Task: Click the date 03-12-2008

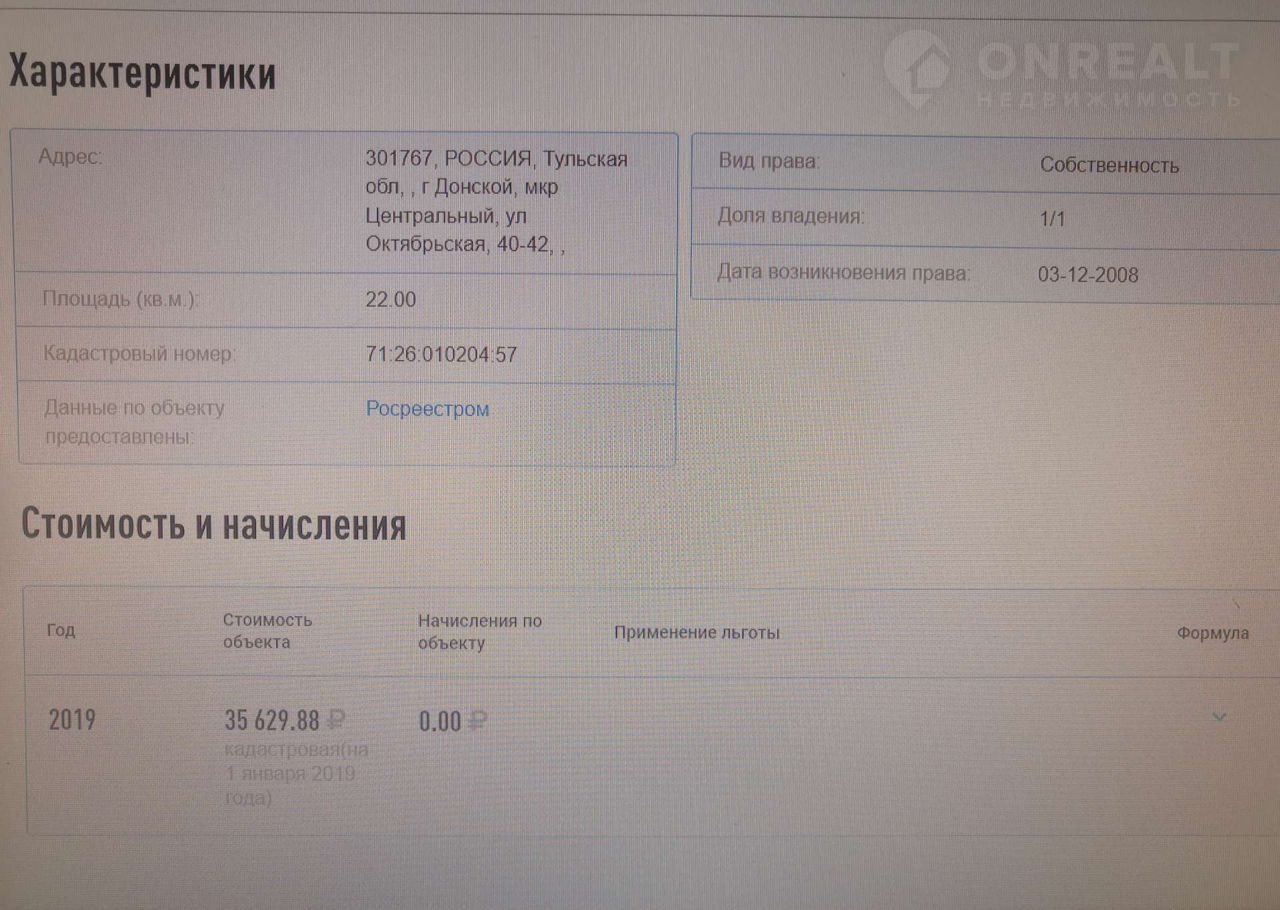Action: [1088, 275]
